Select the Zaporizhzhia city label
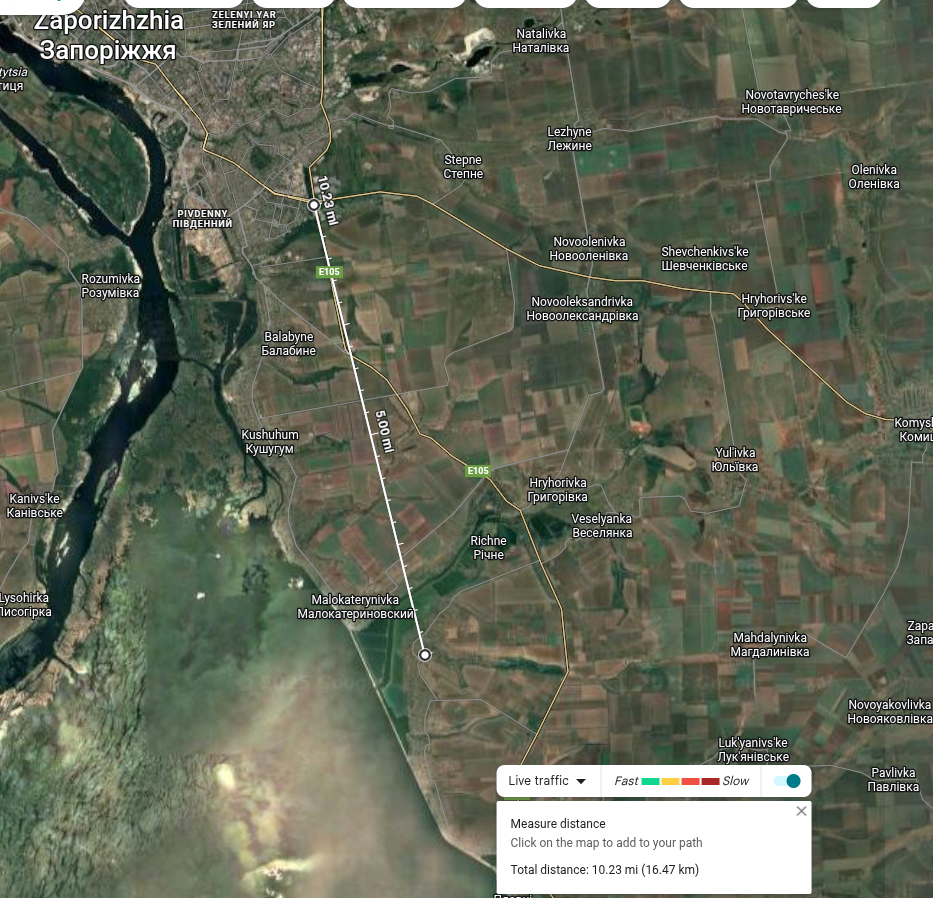This screenshot has width=933, height=898. [108, 35]
